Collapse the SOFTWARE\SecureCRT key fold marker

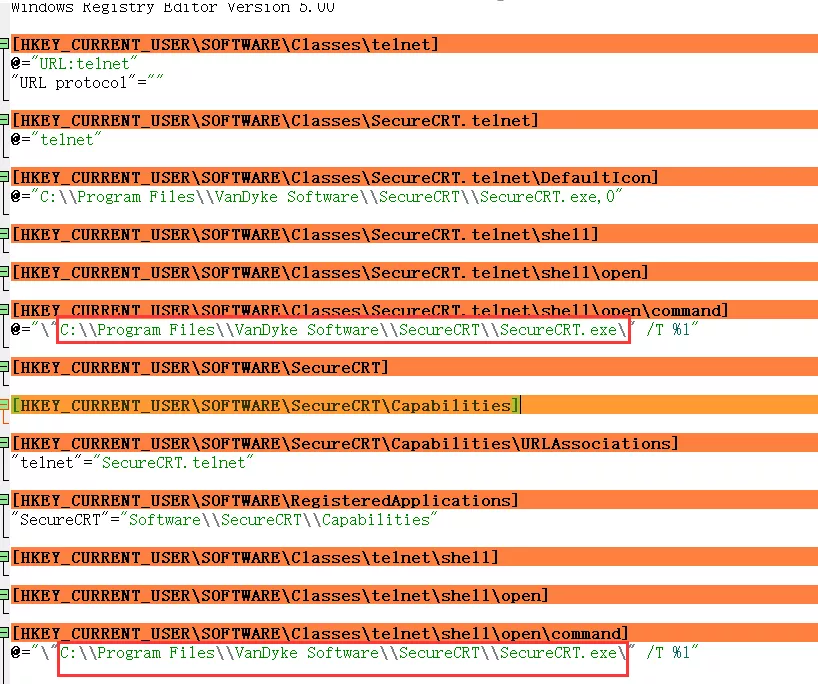click(5, 367)
